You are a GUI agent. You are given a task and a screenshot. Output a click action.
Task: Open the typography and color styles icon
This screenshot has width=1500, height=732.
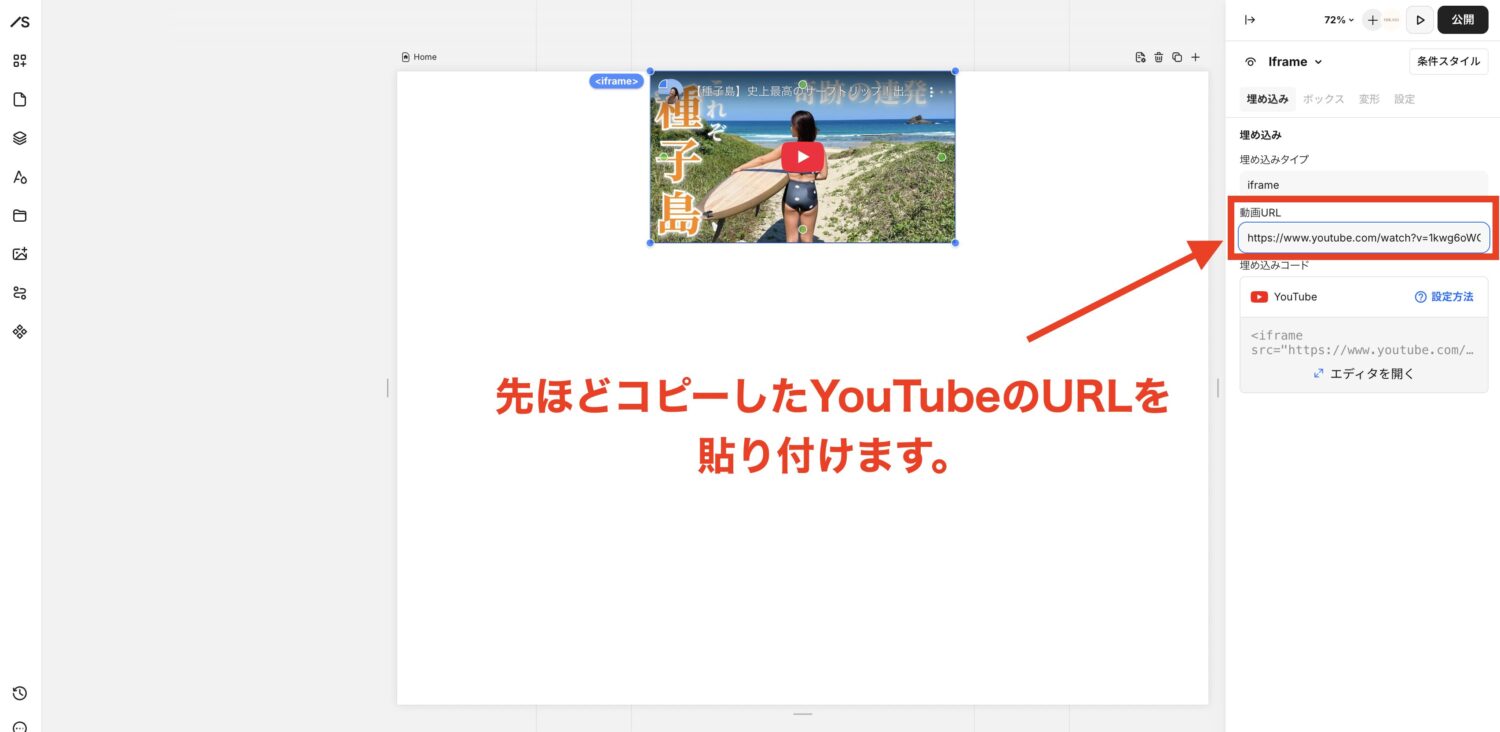click(x=19, y=177)
